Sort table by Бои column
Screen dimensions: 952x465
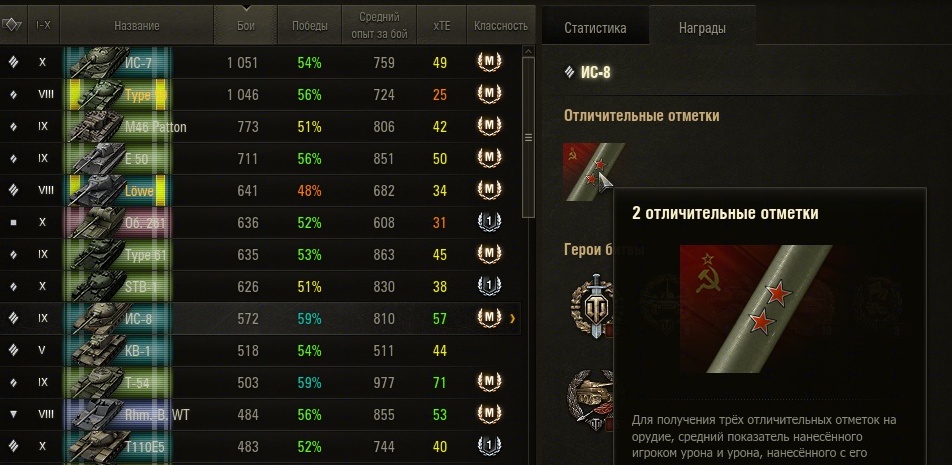pos(245,25)
